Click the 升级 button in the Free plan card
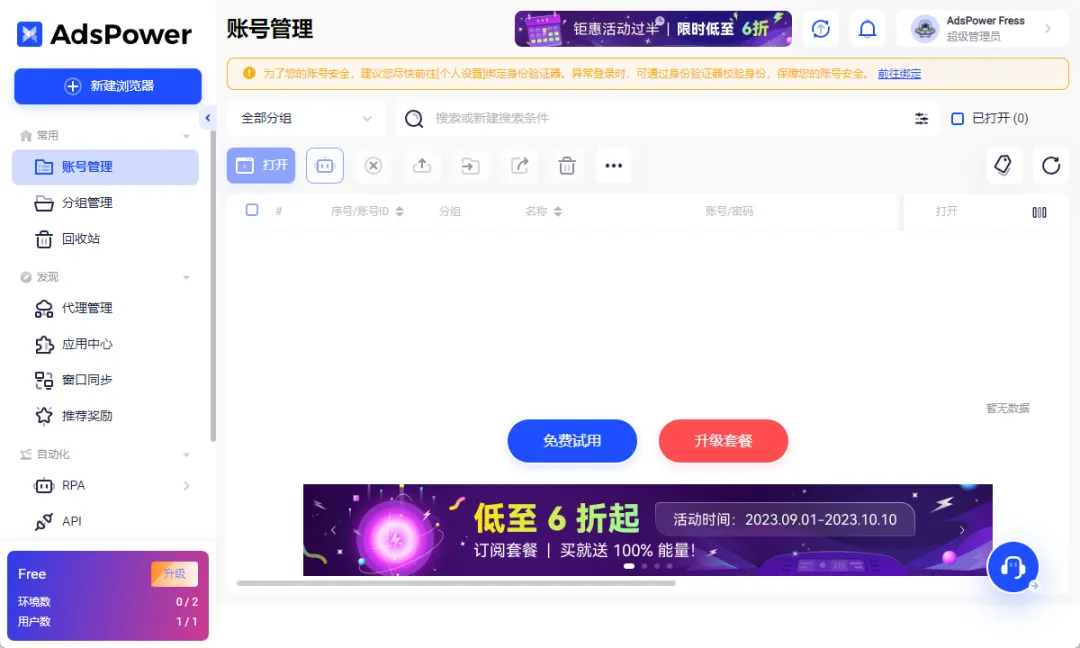 [x=174, y=574]
